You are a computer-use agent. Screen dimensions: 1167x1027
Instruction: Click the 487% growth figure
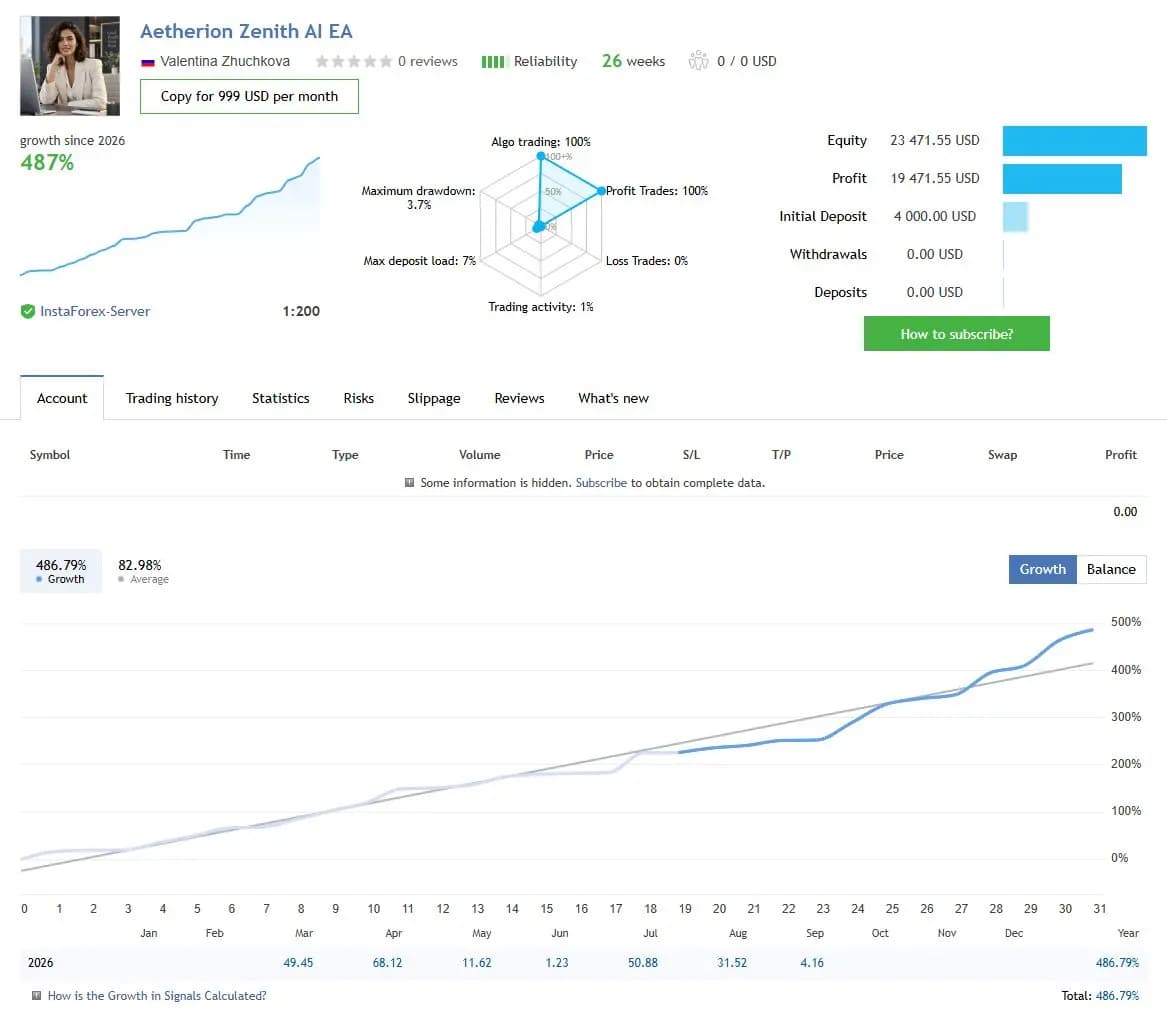pos(47,162)
